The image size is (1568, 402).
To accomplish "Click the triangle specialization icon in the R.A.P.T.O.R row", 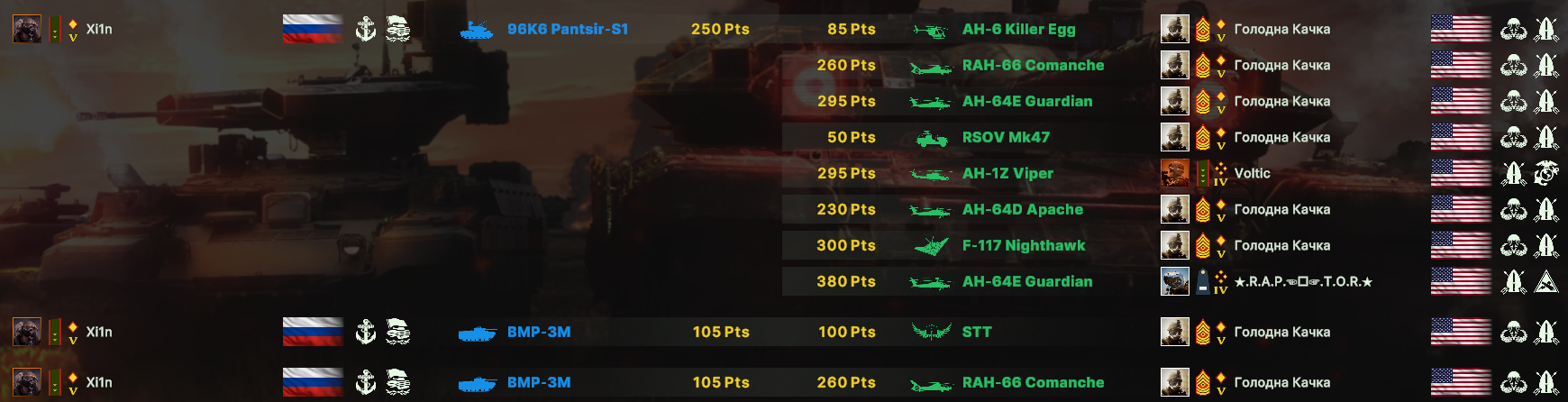I will (1546, 281).
